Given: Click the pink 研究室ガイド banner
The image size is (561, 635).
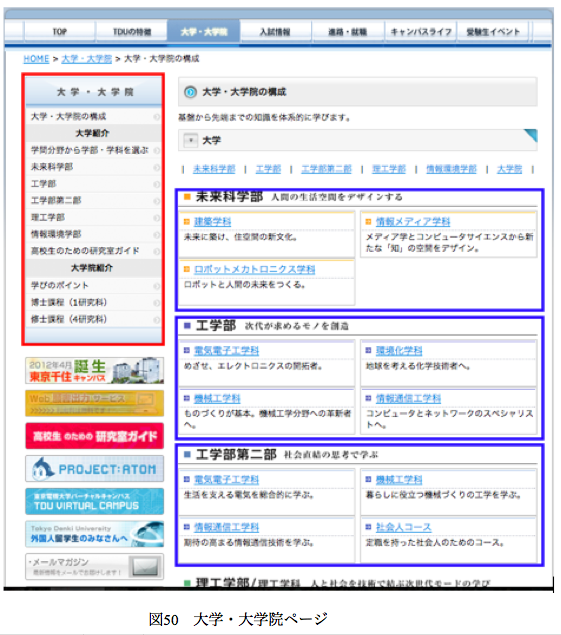Looking at the screenshot, I should click(x=94, y=436).
